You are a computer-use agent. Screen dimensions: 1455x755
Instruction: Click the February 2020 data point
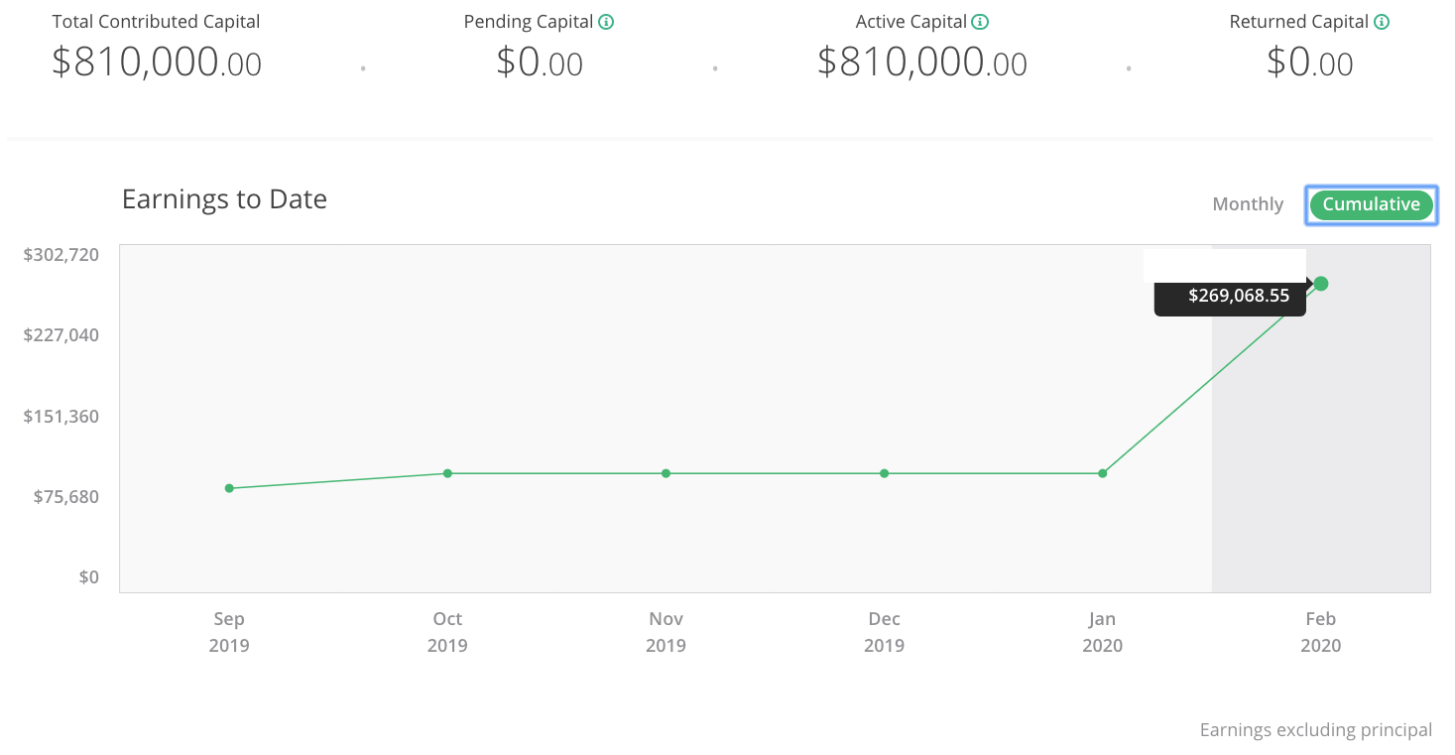1320,283
